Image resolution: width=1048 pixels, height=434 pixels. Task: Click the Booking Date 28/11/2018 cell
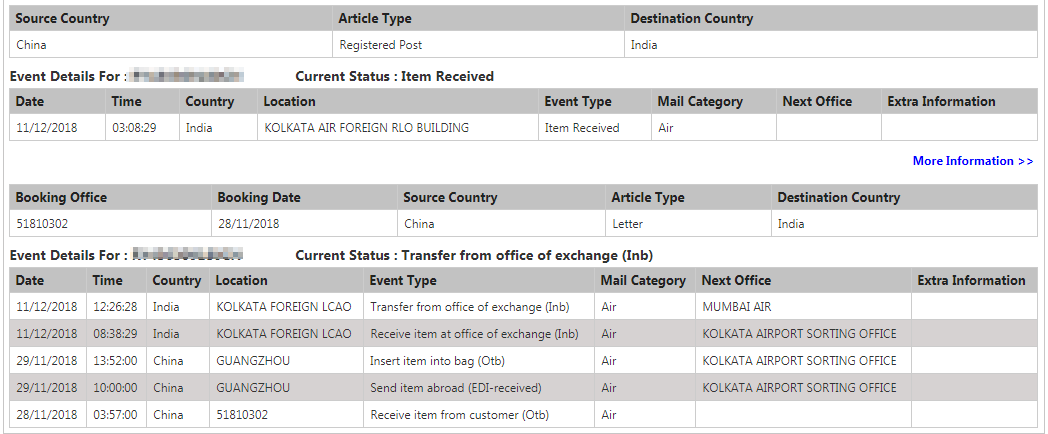(305, 224)
